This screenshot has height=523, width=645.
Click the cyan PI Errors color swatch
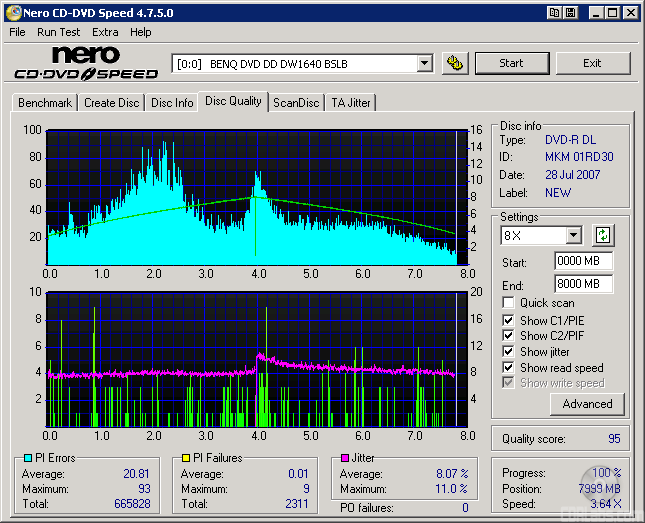click(28, 459)
